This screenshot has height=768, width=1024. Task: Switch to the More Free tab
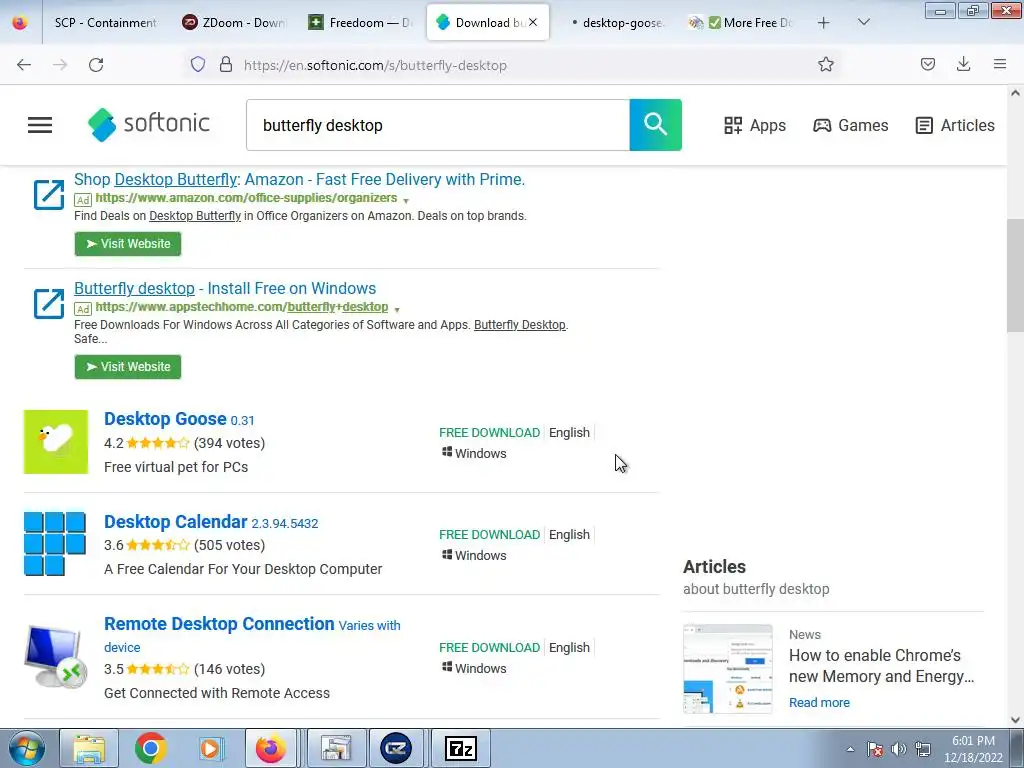point(741,23)
